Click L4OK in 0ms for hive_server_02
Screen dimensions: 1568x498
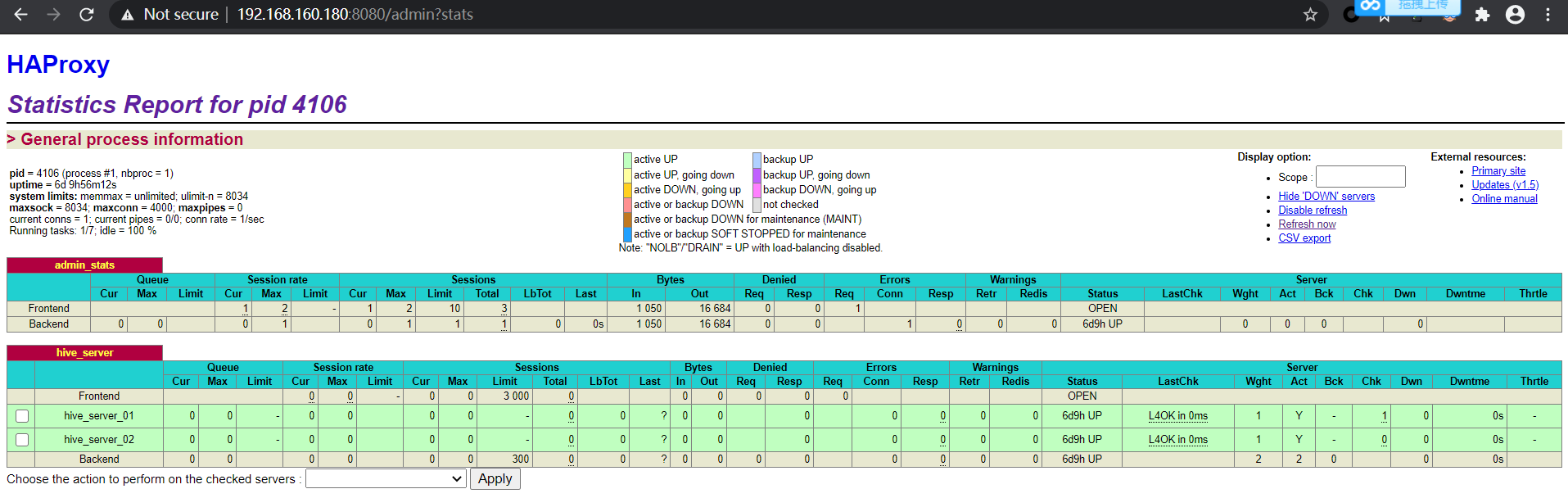coord(1177,440)
